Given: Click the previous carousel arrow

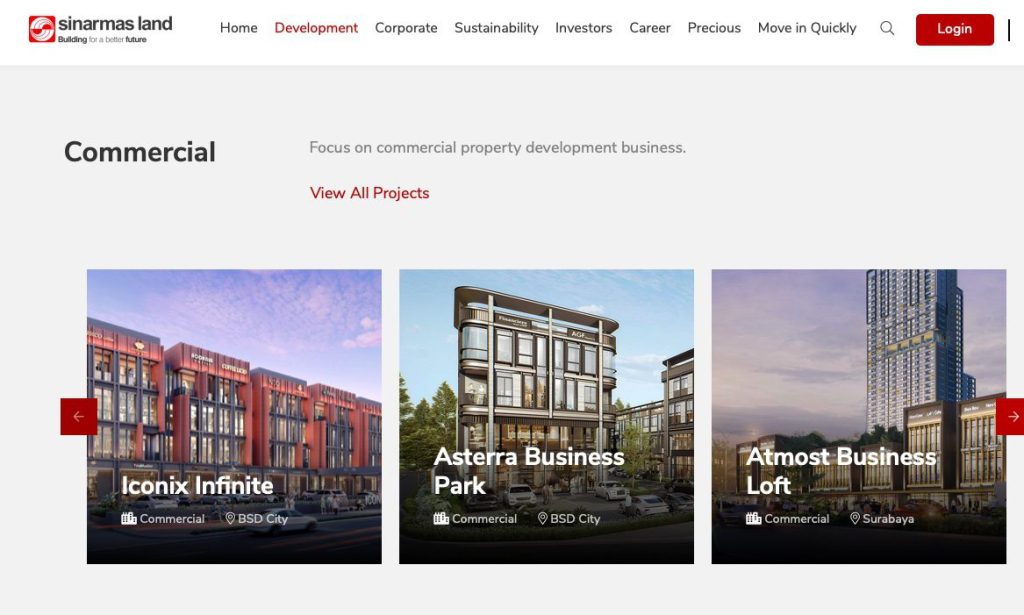Looking at the screenshot, I should coord(79,417).
